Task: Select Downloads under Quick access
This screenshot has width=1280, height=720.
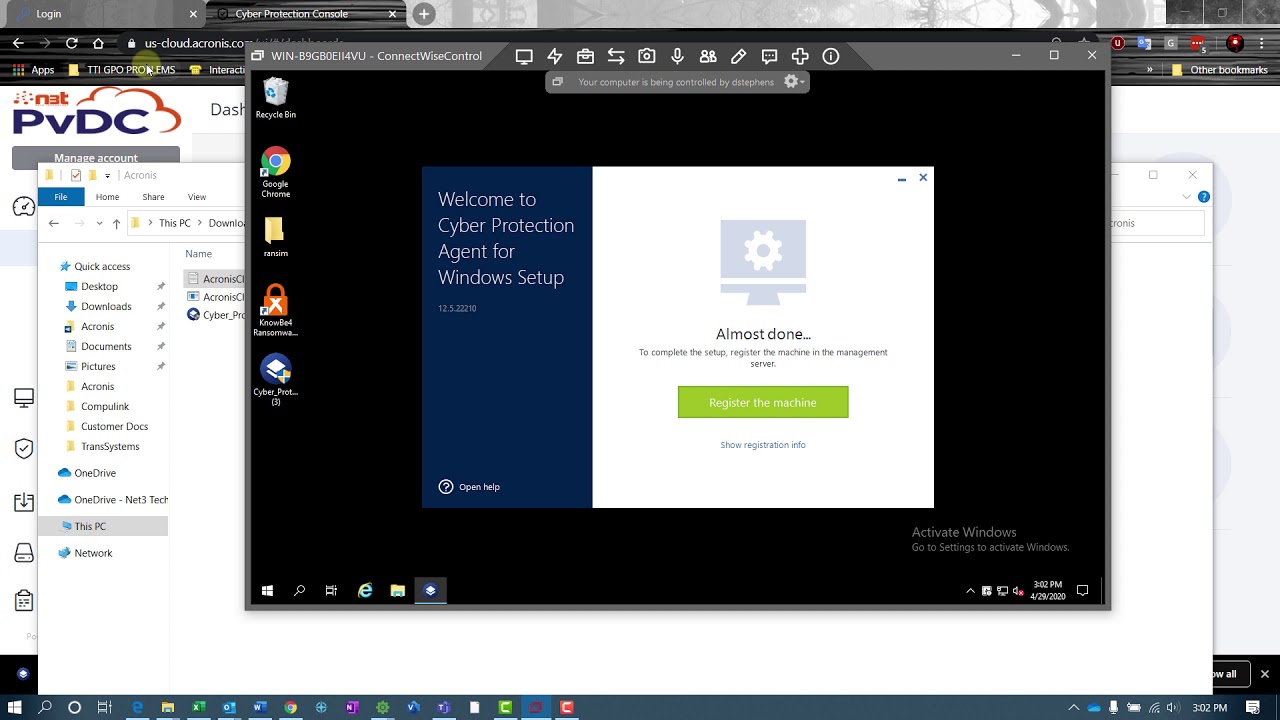Action: (106, 306)
